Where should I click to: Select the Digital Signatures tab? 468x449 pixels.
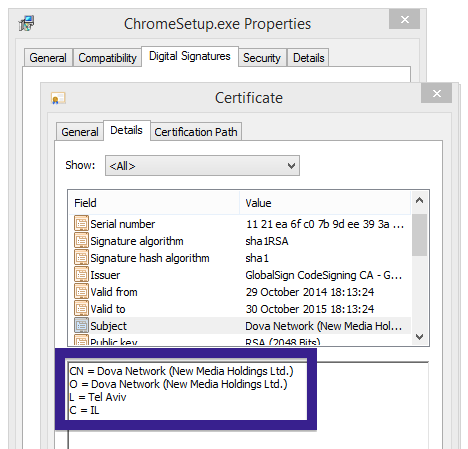[190, 56]
